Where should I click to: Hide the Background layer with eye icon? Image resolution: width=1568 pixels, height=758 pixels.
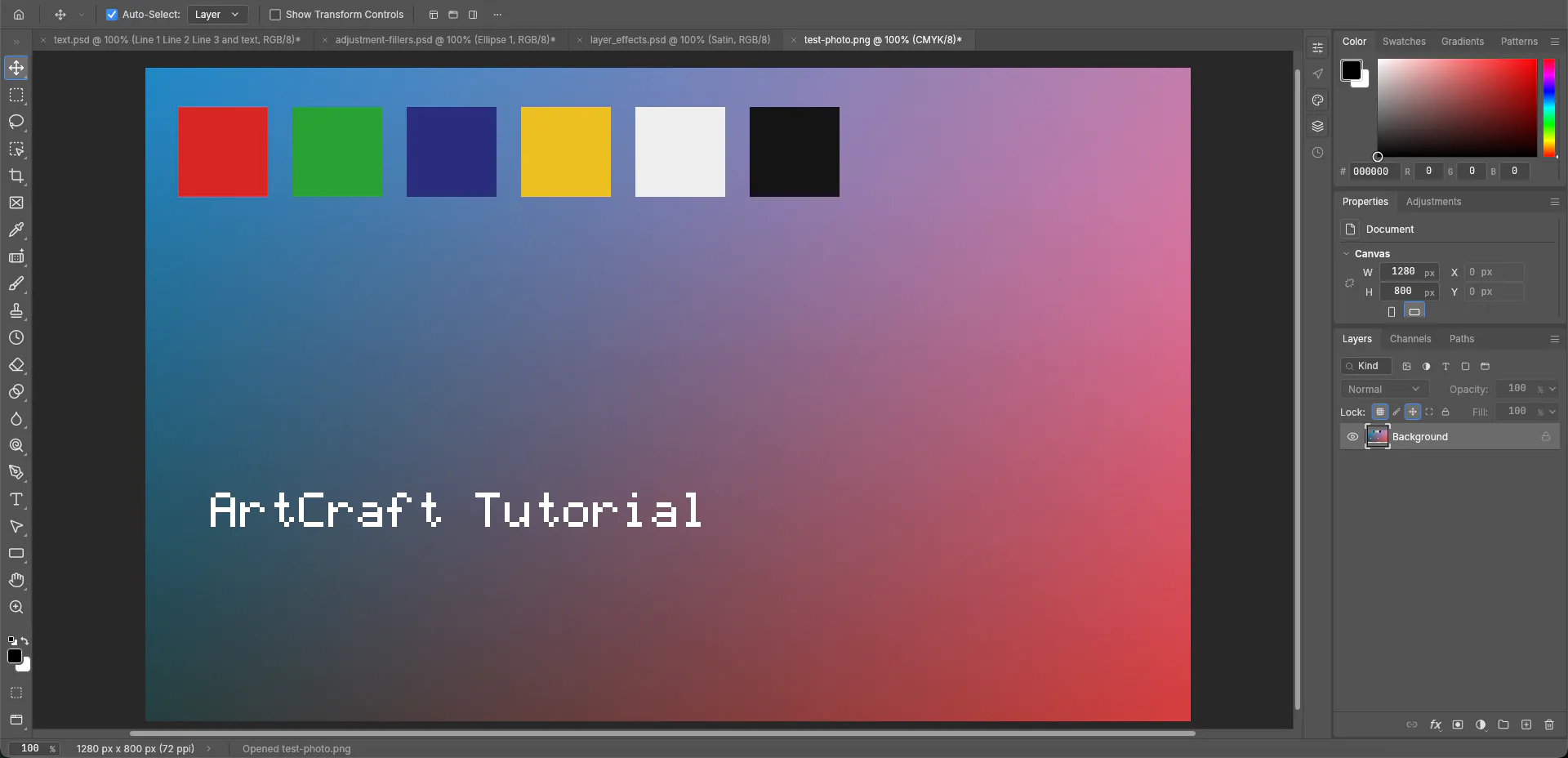1352,437
